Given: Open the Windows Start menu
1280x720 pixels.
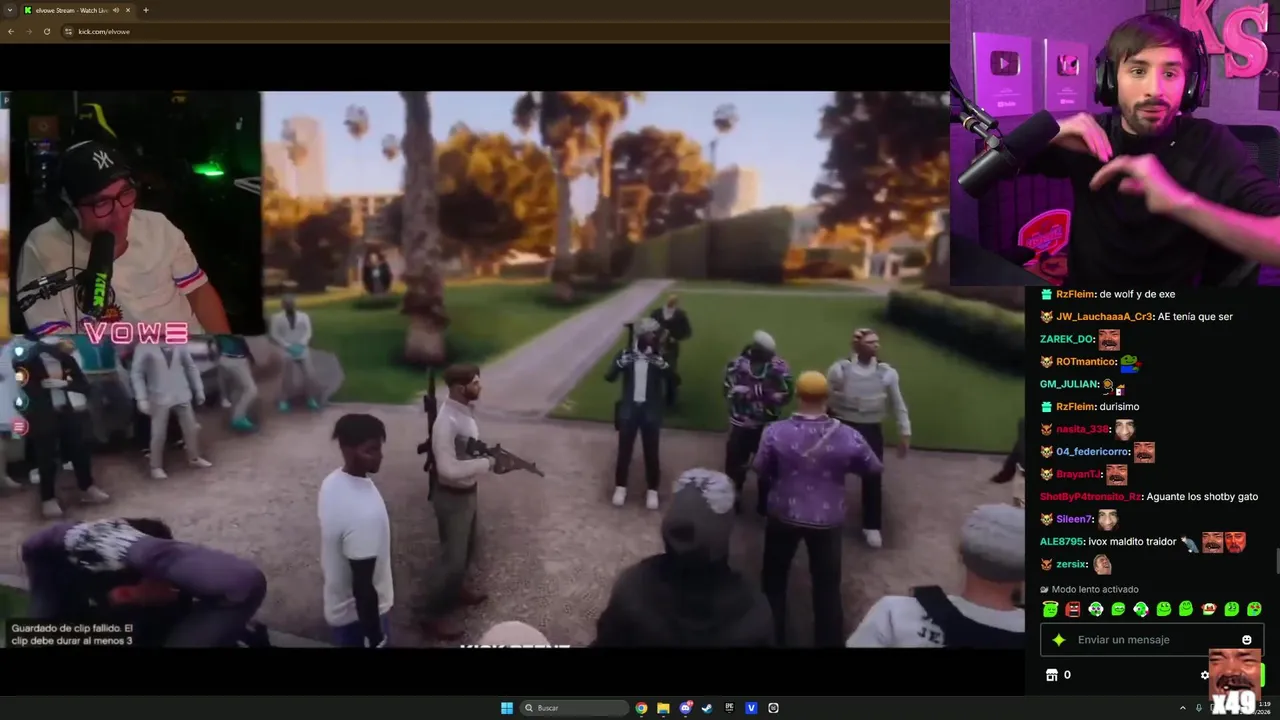Looking at the screenshot, I should (507, 708).
